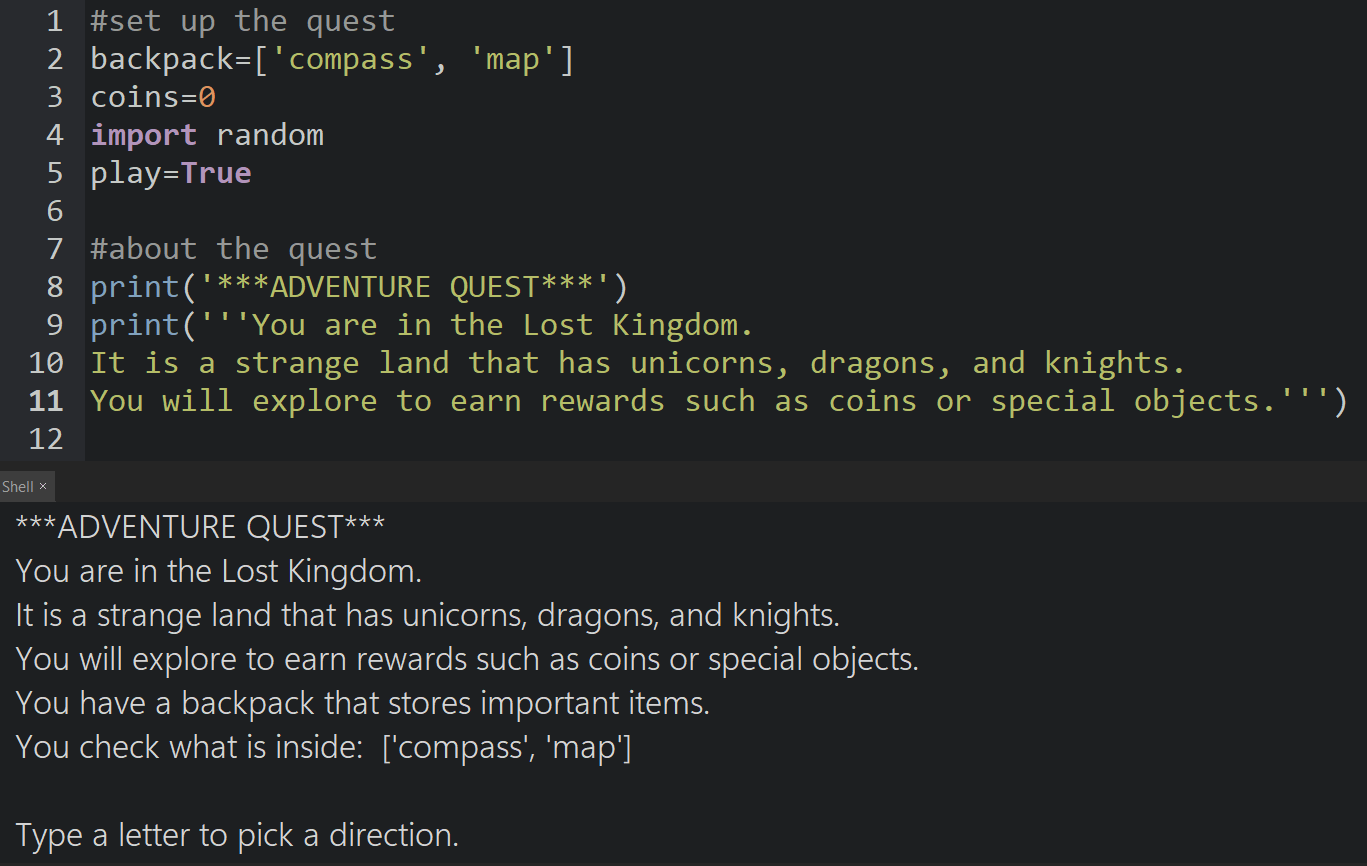Close the Shell tab with its ×

pyautogui.click(x=43, y=487)
